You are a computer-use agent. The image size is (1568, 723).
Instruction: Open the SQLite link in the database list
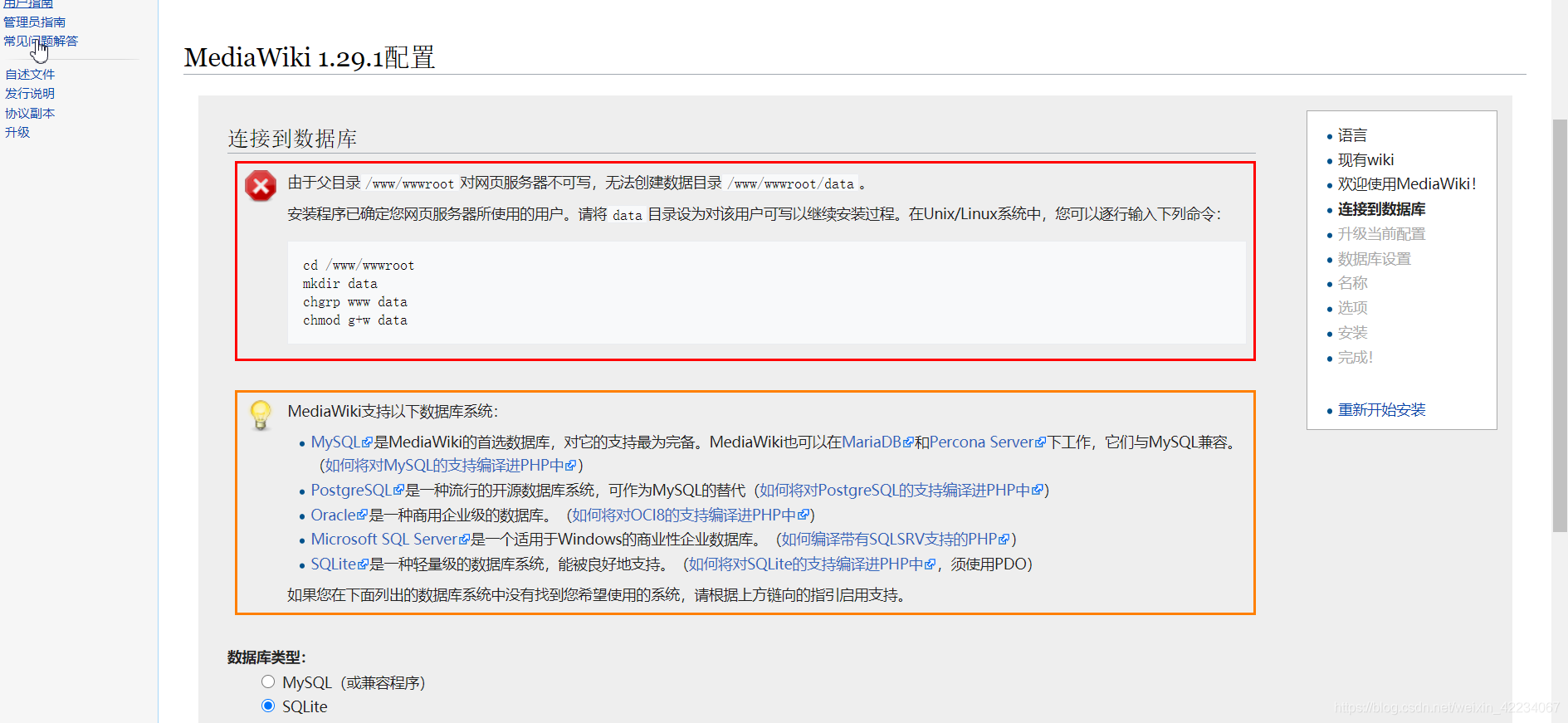(339, 564)
